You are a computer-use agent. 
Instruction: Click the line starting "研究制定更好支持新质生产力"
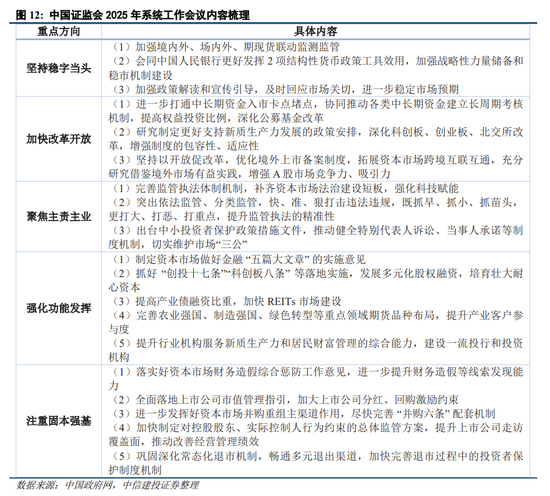point(316,132)
